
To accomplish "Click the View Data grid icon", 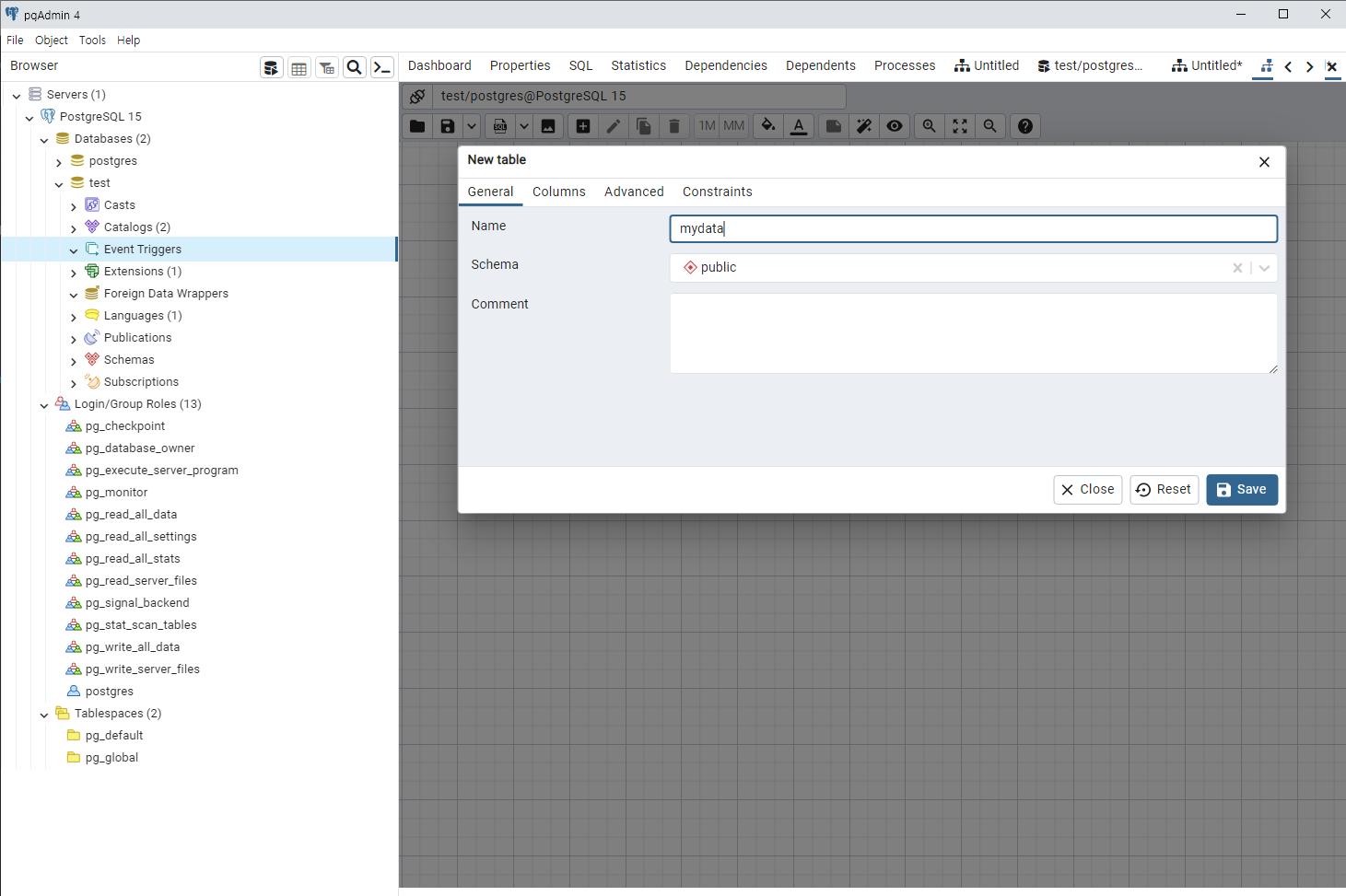I will (298, 67).
